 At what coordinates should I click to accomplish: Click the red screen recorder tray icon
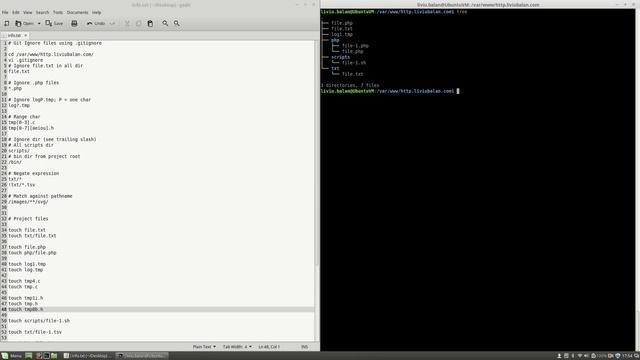coord(611,356)
